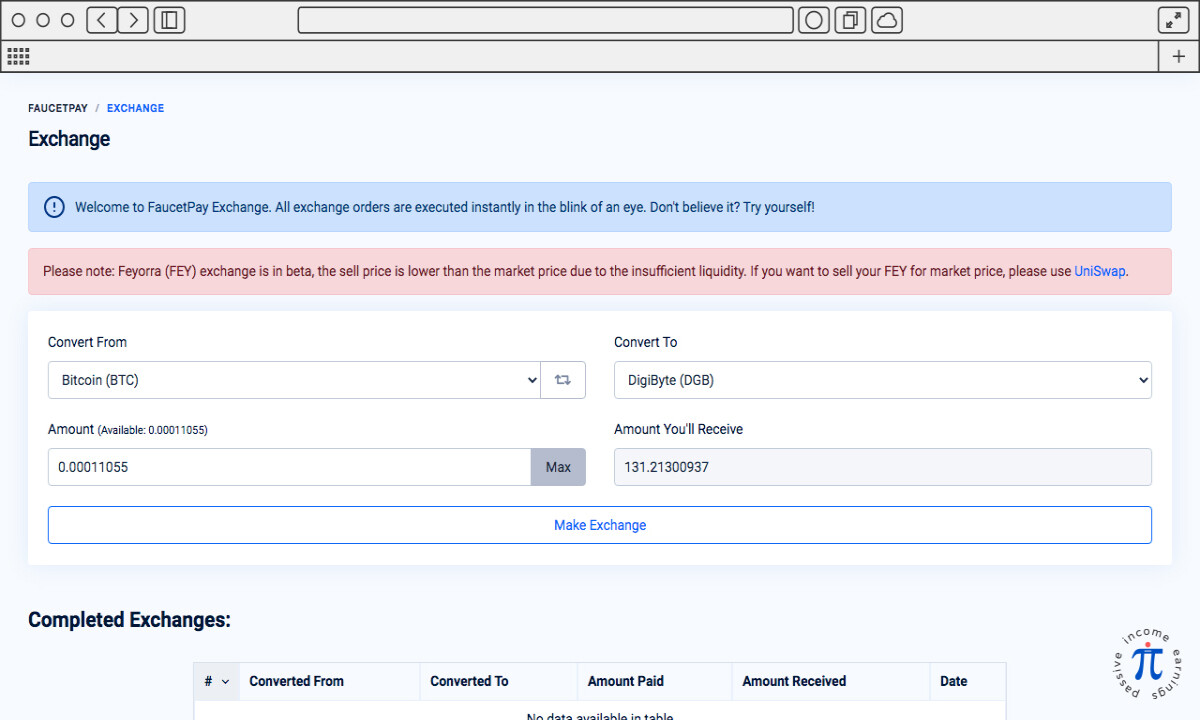Viewport: 1200px width, 720px height.
Task: Sort by Amount Paid column header
Action: tap(654, 681)
